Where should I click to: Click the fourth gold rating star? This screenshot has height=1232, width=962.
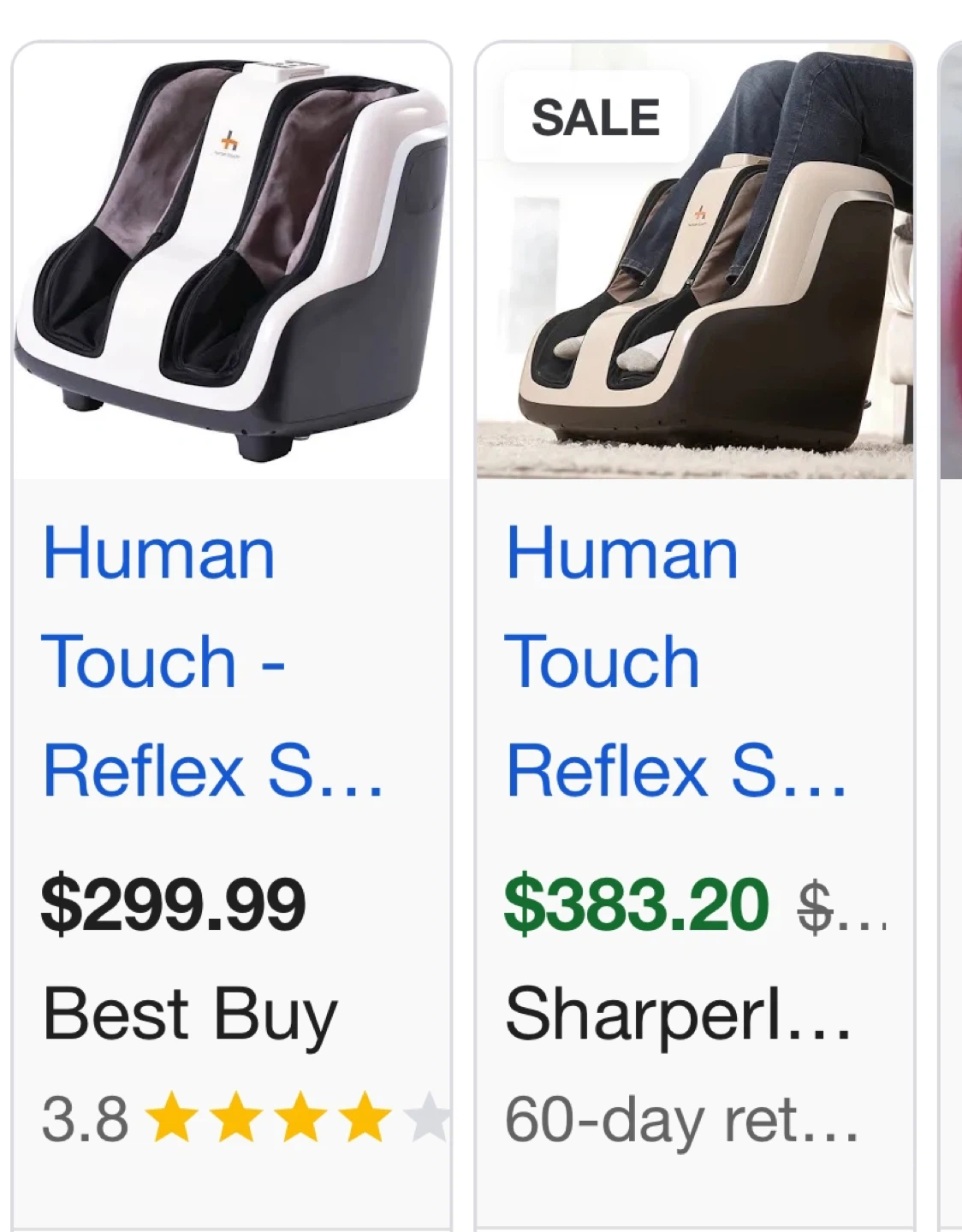coord(365,1116)
